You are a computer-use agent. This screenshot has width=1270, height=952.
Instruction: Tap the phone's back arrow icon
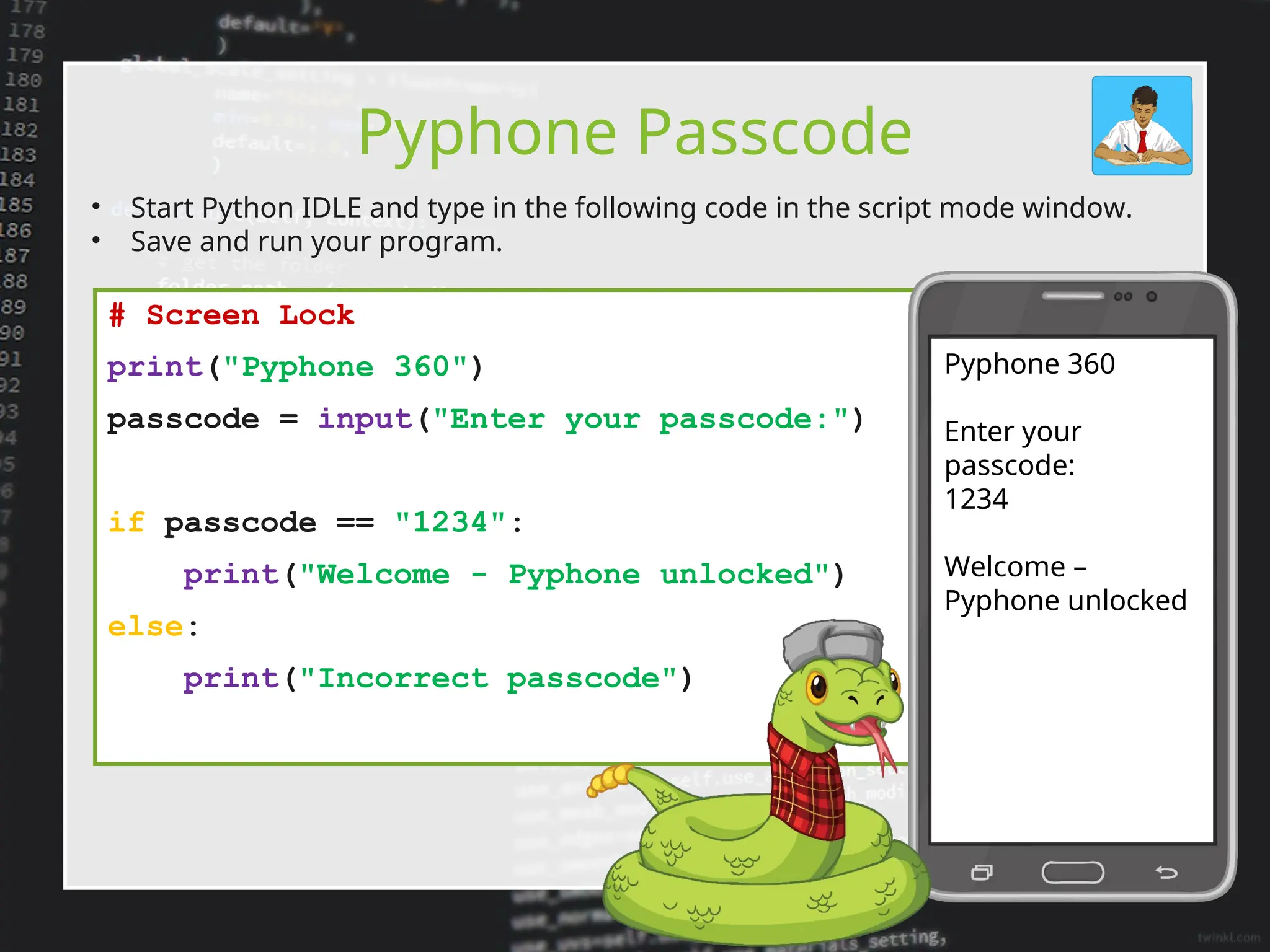[1166, 872]
